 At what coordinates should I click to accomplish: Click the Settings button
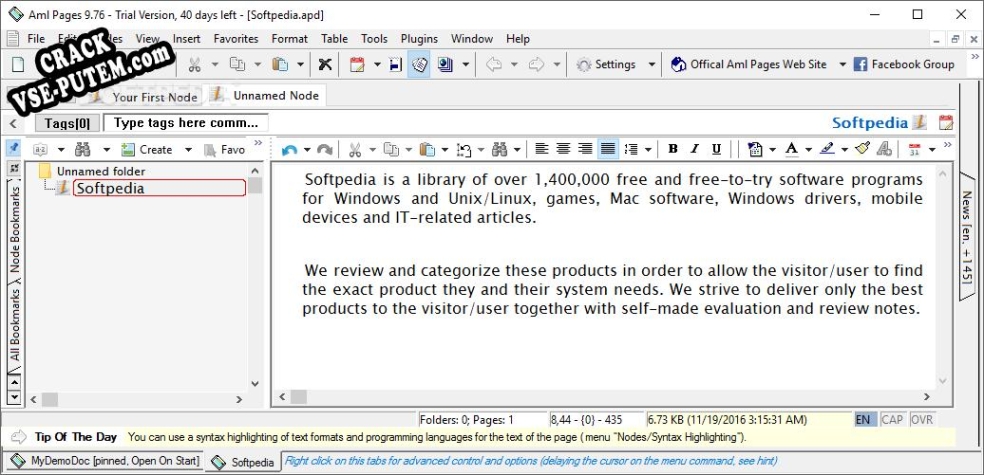[x=606, y=65]
